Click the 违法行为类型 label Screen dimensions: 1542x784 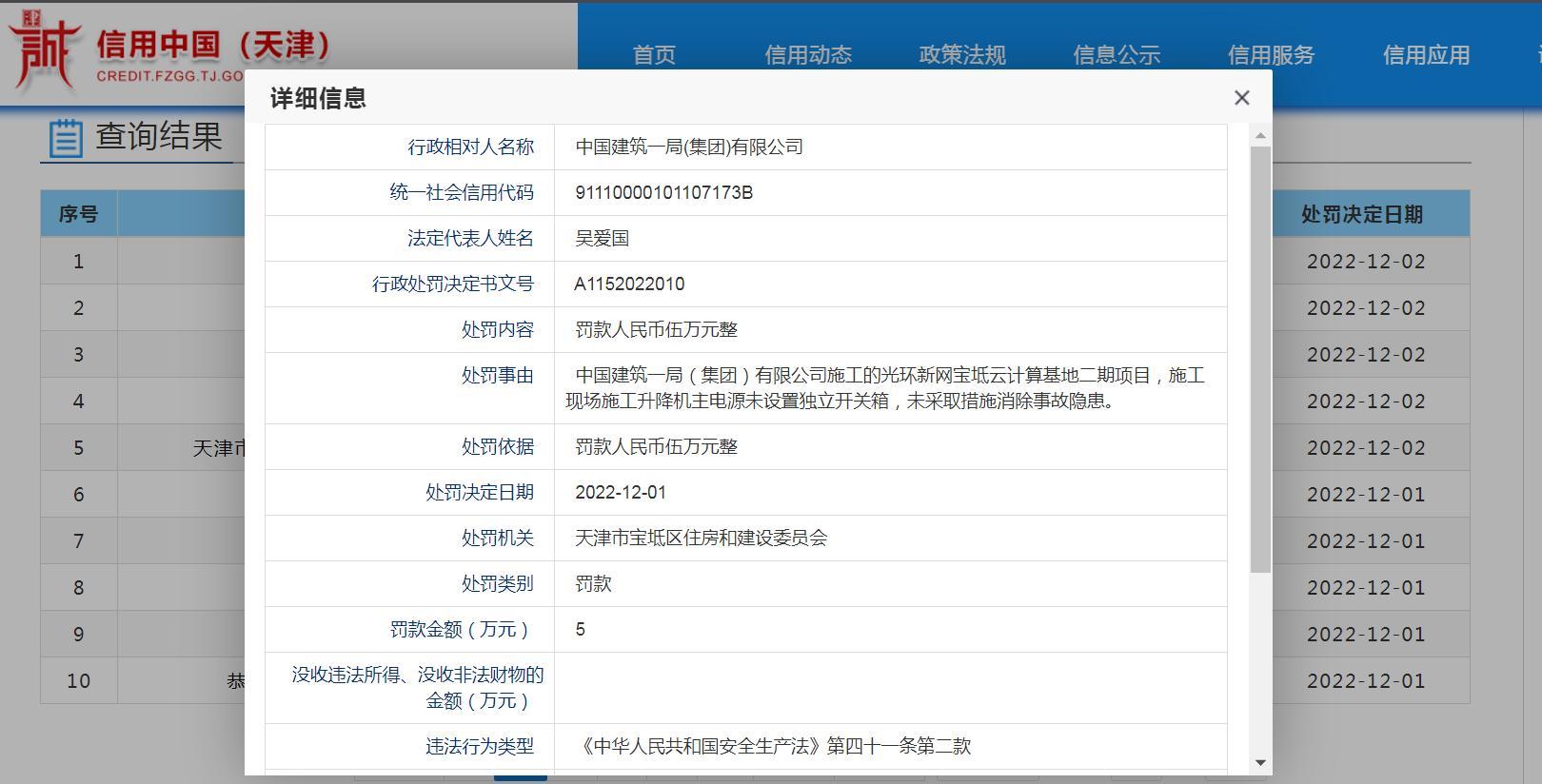(x=480, y=747)
